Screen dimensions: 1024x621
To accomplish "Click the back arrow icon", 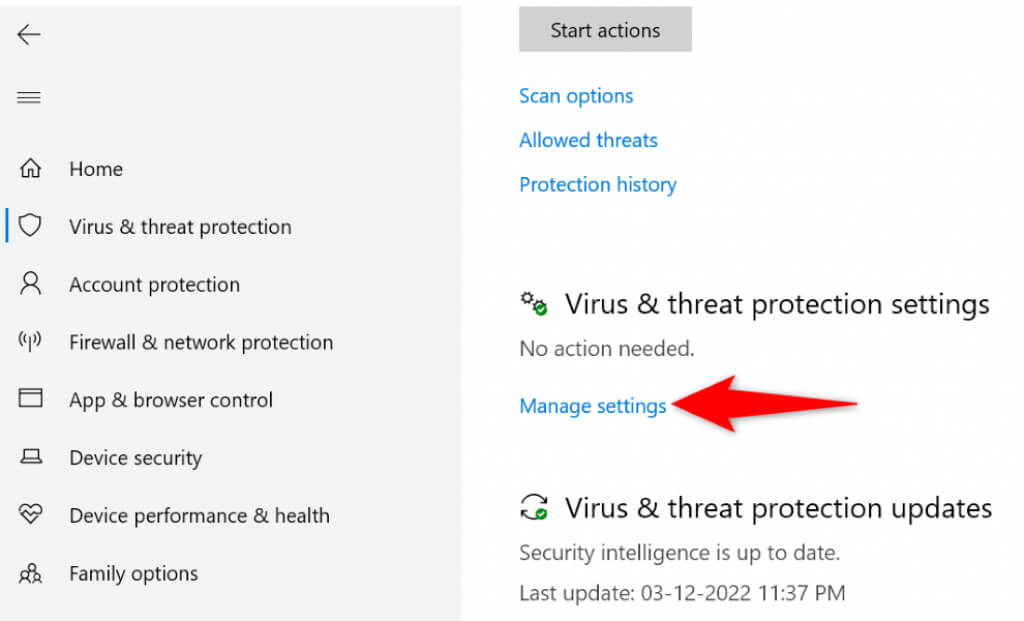I will pyautogui.click(x=29, y=35).
